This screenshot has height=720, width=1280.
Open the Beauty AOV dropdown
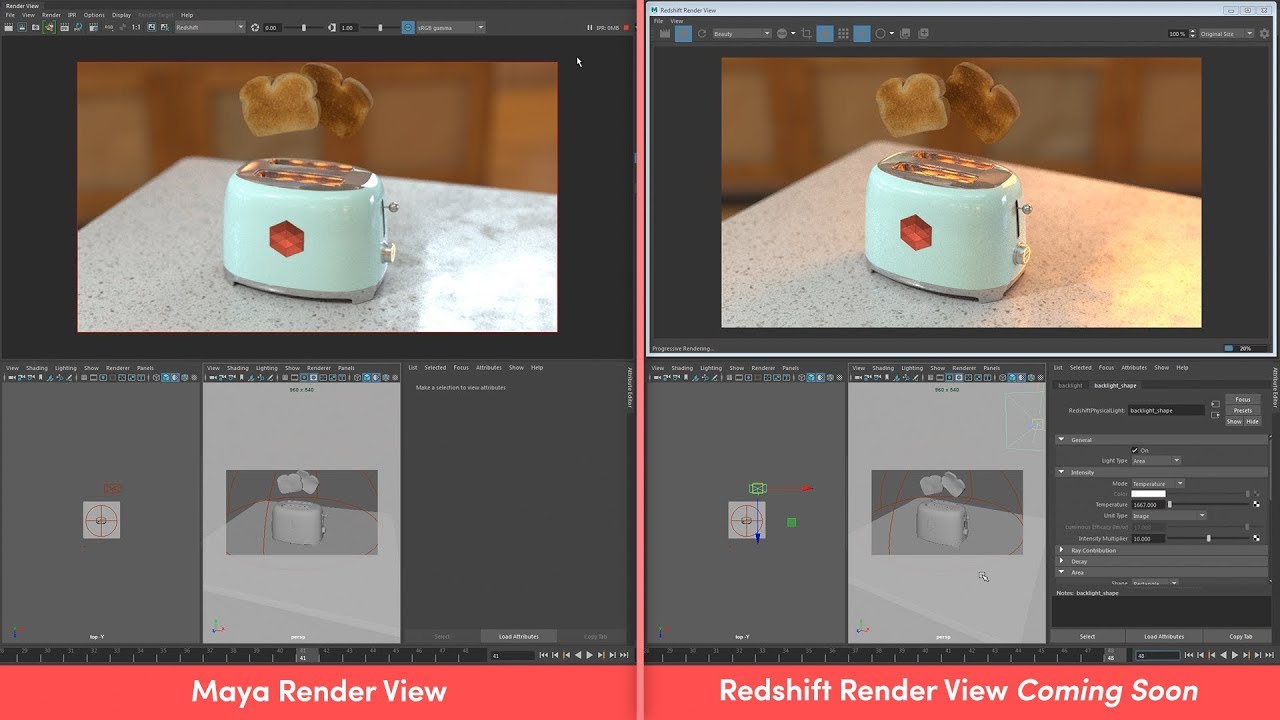741,34
